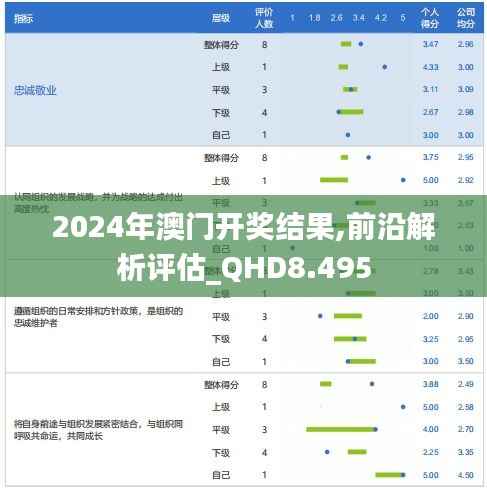Select the company average 2.58

coord(465,407)
